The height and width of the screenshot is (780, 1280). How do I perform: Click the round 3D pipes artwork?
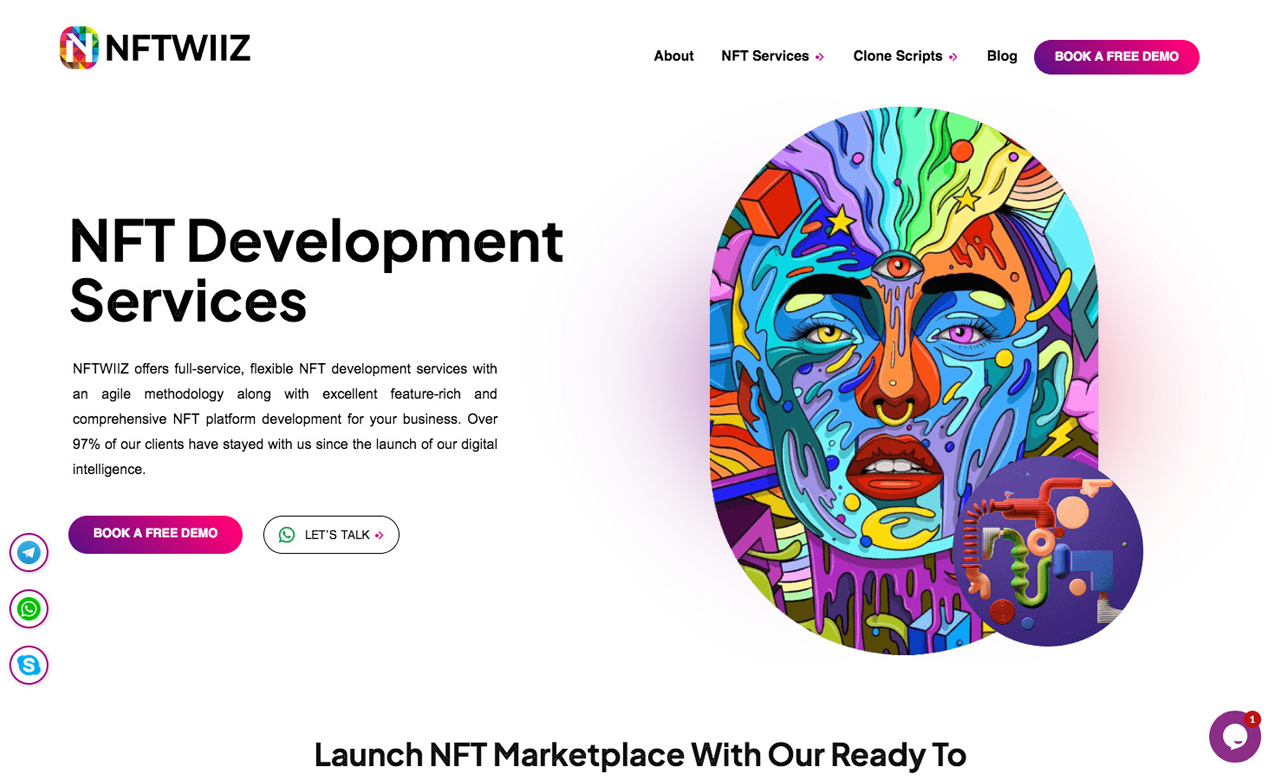[1047, 552]
